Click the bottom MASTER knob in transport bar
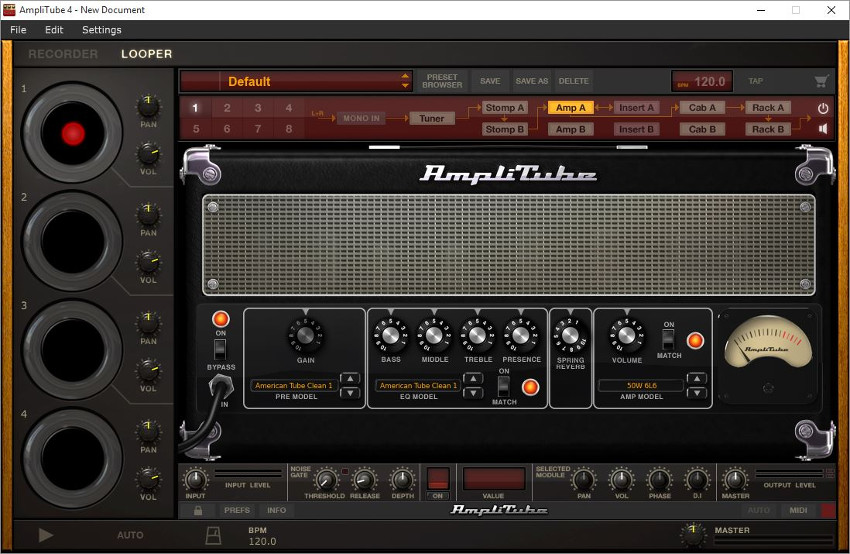Image resolution: width=850 pixels, height=554 pixels. (x=693, y=534)
